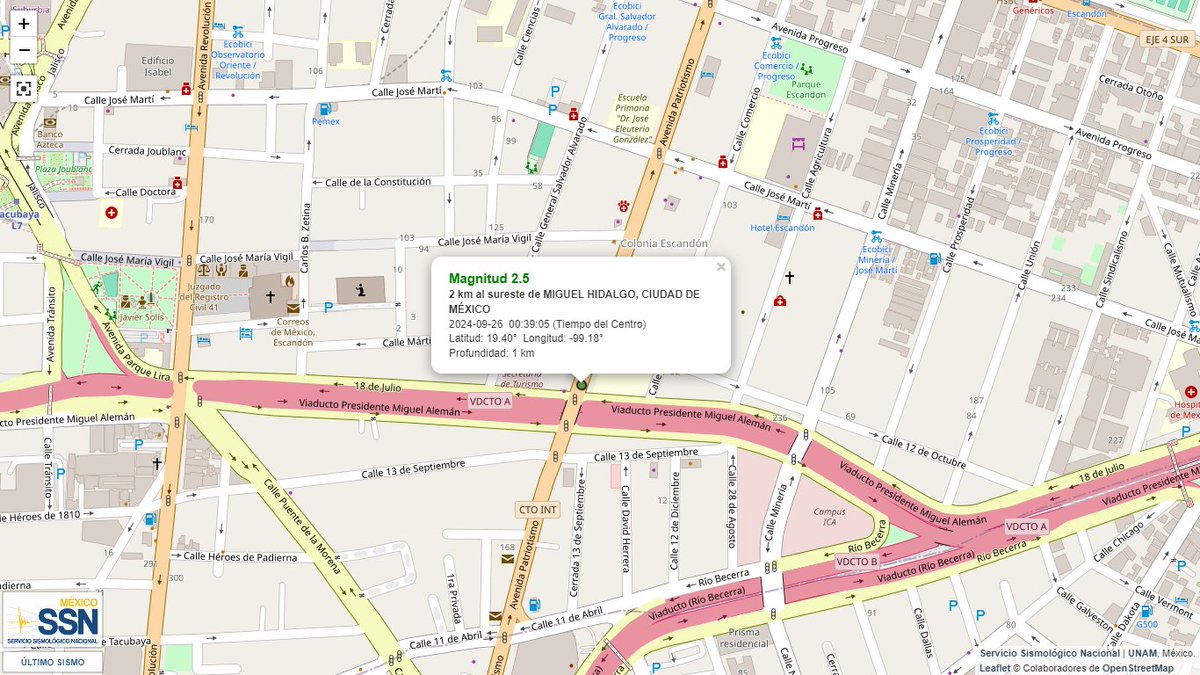Viewport: 1200px width, 675px height.
Task: Click the cross icon near Hotel Escandón
Action: tap(789, 277)
